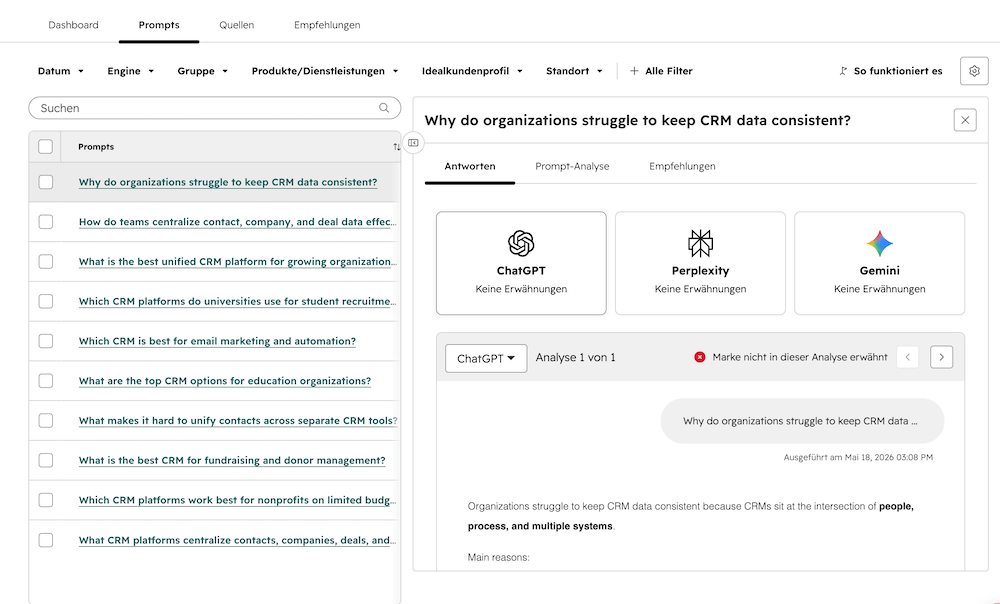Switch to the Dashboard tab
The width and height of the screenshot is (1000, 604).
coord(73,25)
